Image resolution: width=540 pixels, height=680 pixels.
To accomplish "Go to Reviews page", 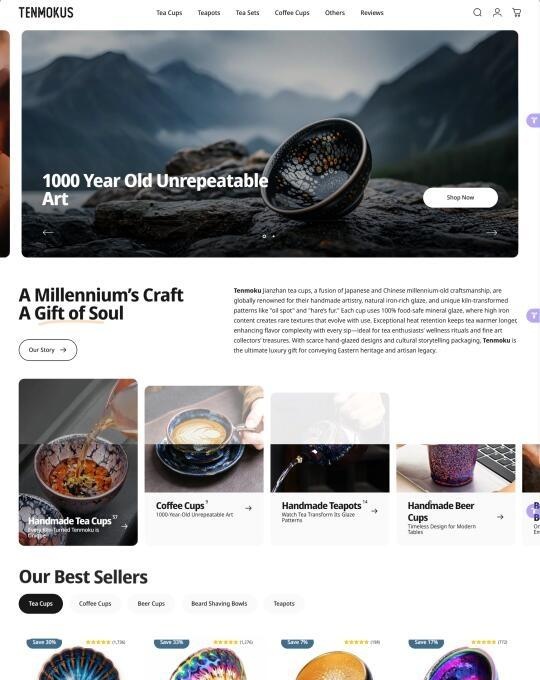I will [372, 13].
